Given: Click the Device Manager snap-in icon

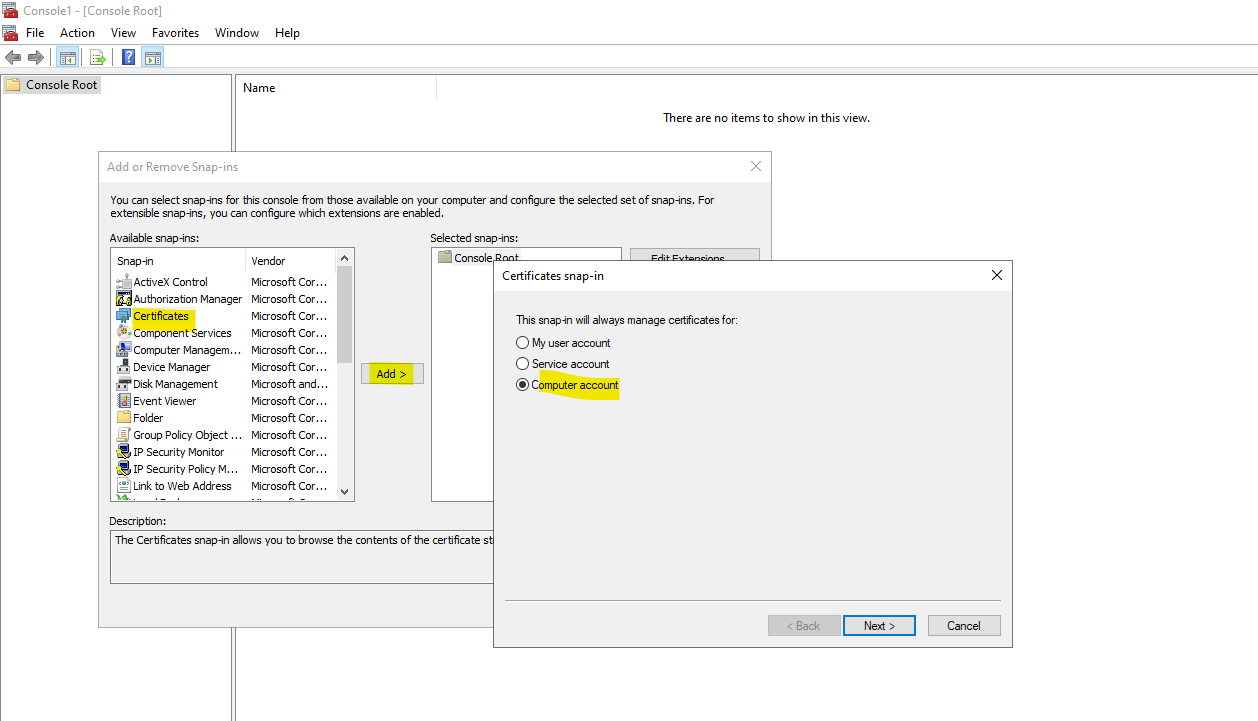Looking at the screenshot, I should (124, 367).
